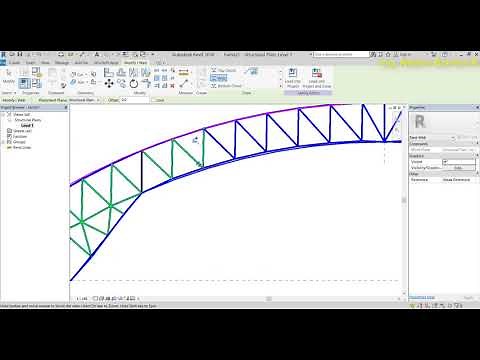The width and height of the screenshot is (480, 360).
Task: Select Level 1 in Project Browser
Action: 27,126
